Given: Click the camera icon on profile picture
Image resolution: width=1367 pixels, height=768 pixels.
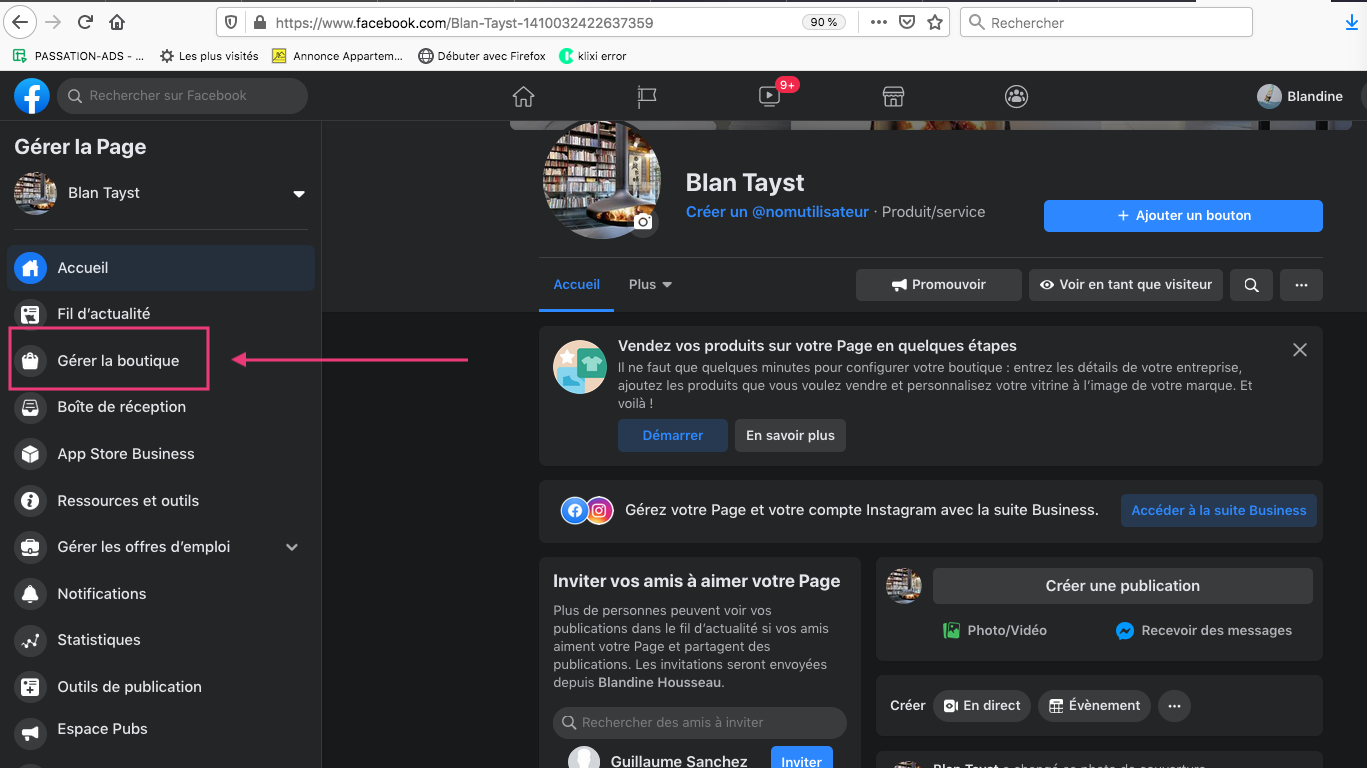Looking at the screenshot, I should 643,222.
